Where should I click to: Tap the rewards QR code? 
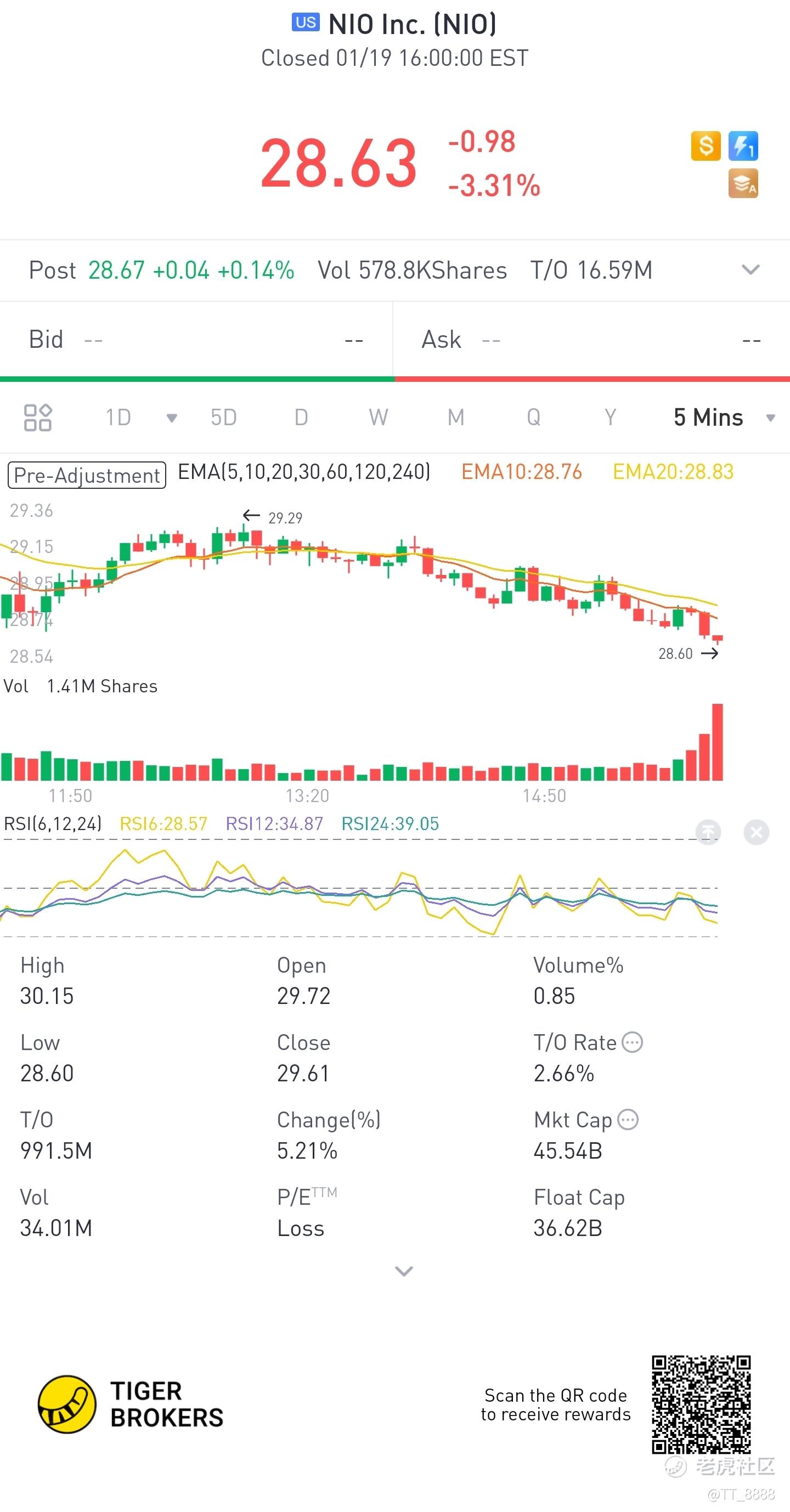tap(701, 1404)
